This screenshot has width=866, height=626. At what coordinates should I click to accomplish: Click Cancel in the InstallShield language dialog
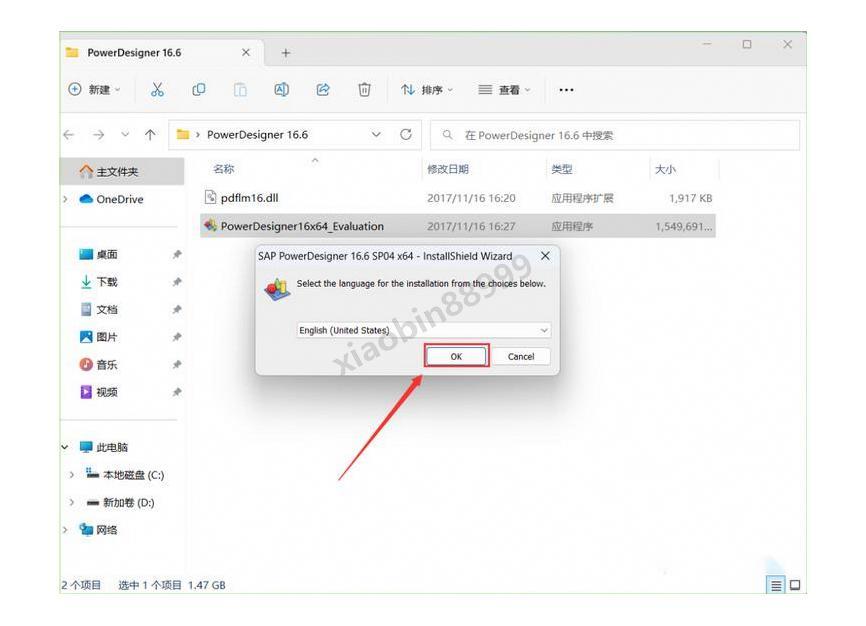pyautogui.click(x=521, y=356)
